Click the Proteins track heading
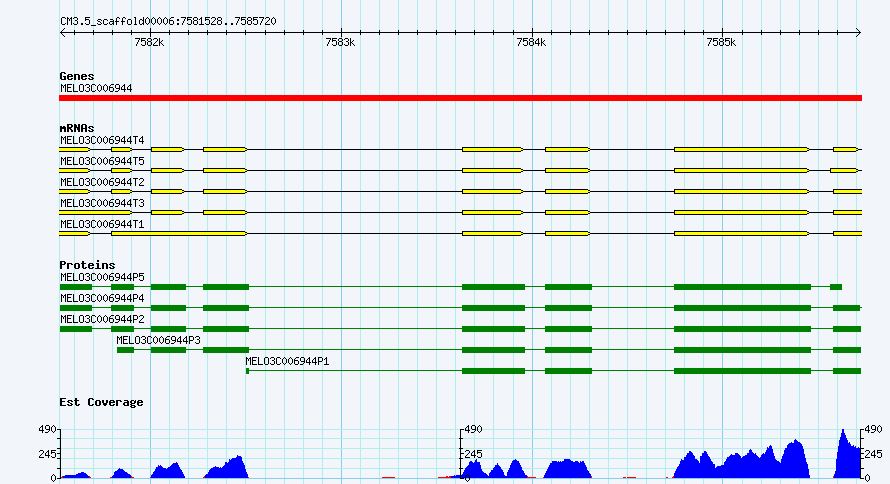 click(87, 265)
